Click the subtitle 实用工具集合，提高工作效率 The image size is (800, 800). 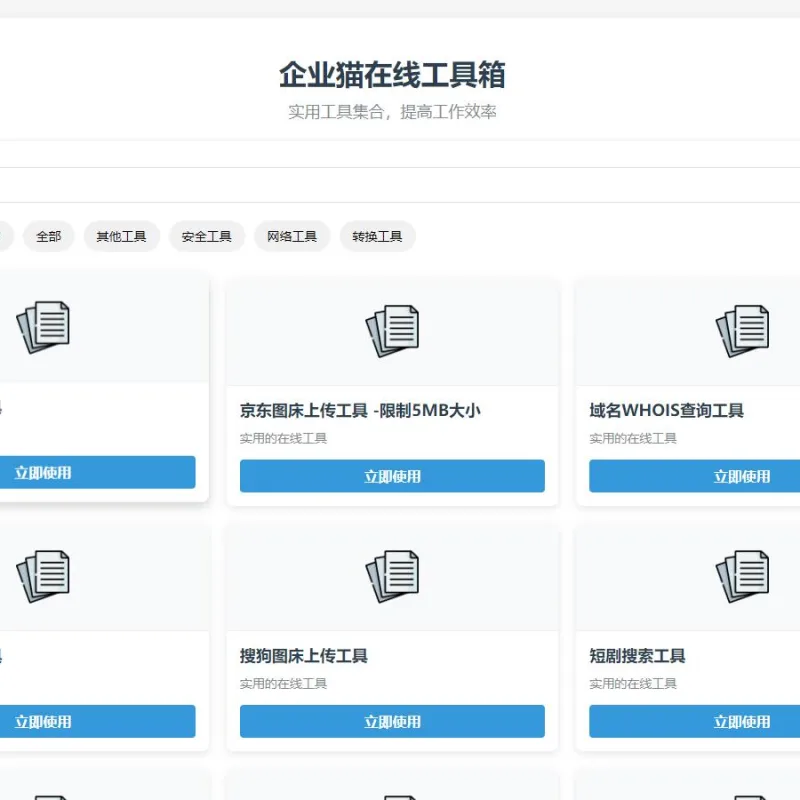(392, 112)
